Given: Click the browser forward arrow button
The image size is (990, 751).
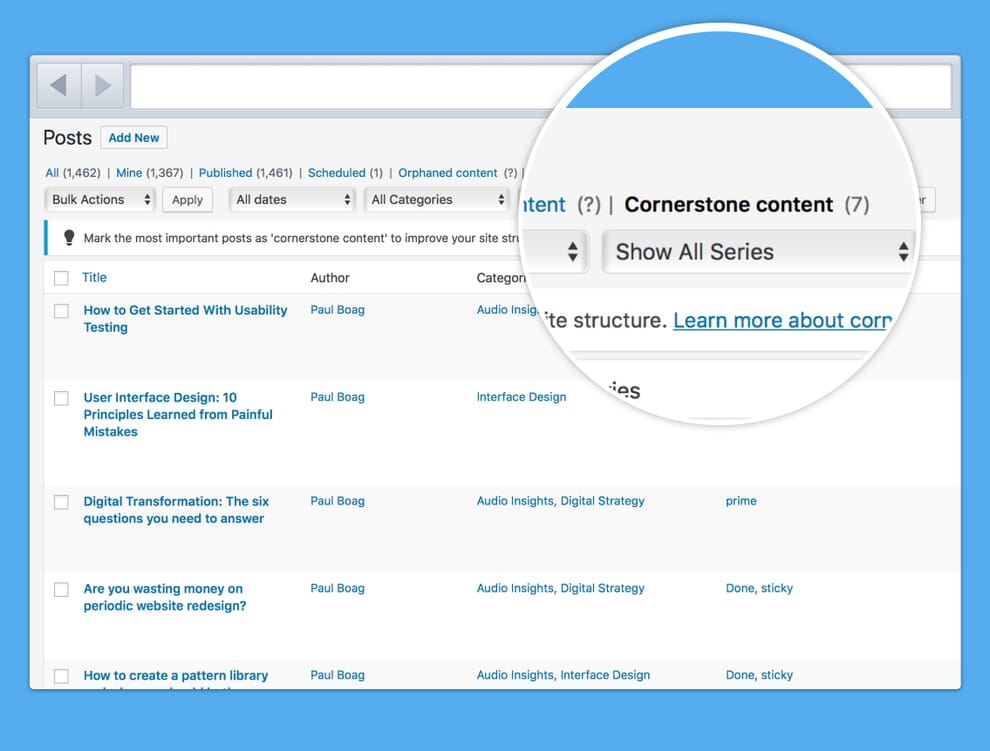Looking at the screenshot, I should coord(102,86).
